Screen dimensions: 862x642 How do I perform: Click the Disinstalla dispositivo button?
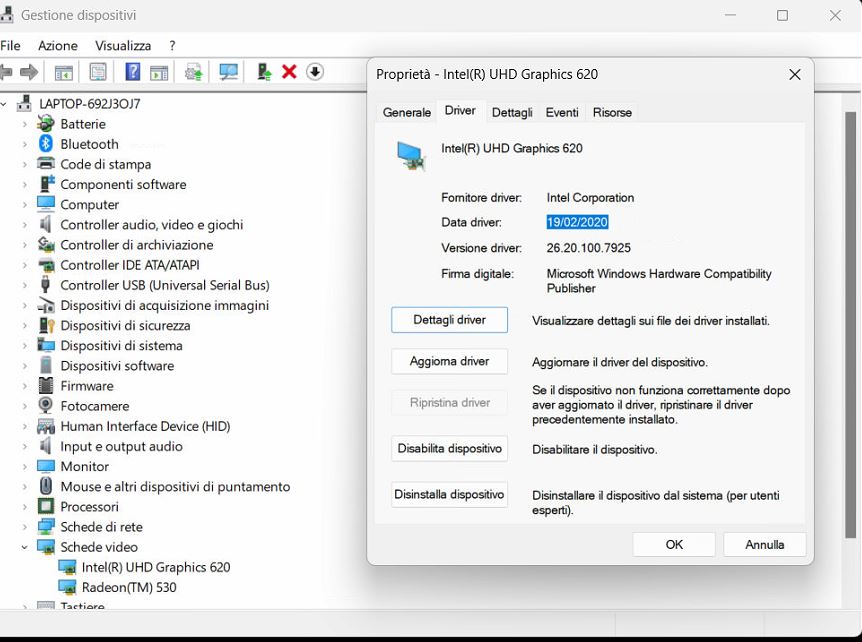pyautogui.click(x=449, y=494)
